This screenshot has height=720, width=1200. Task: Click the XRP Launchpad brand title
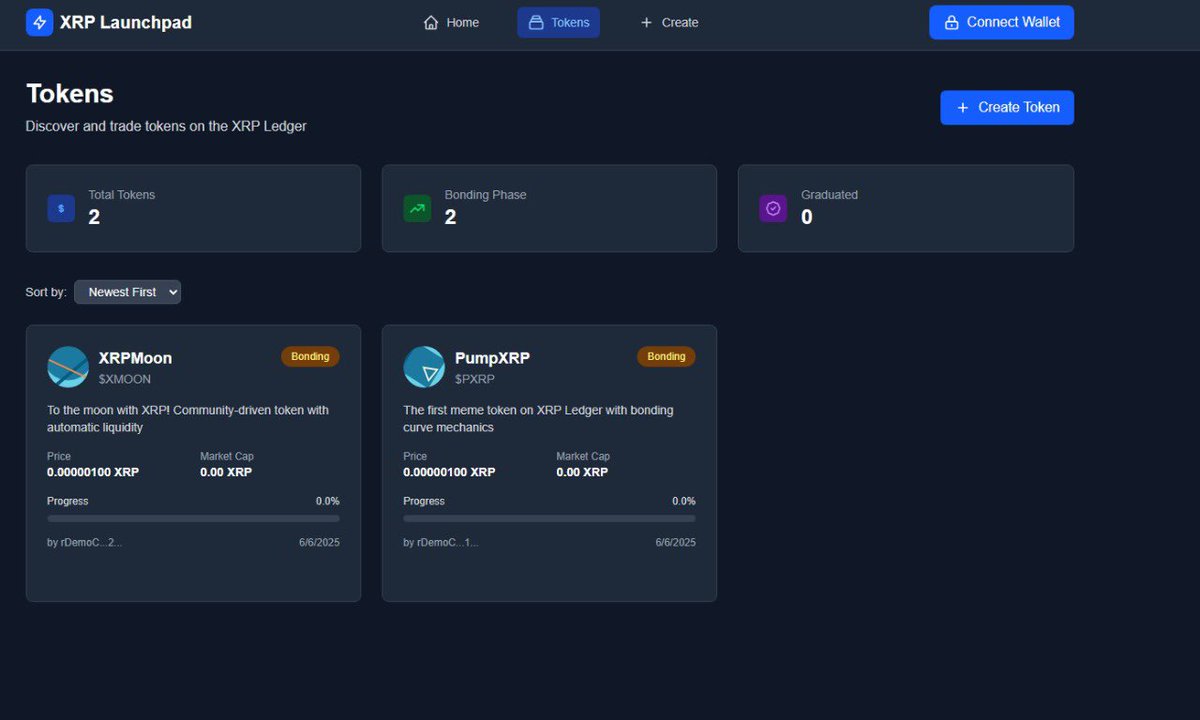(x=126, y=22)
